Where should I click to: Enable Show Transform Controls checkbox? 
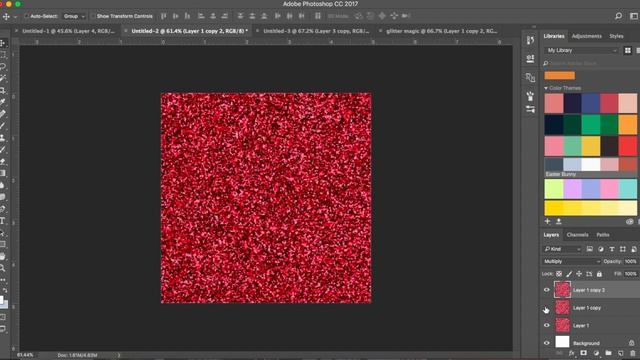93,16
